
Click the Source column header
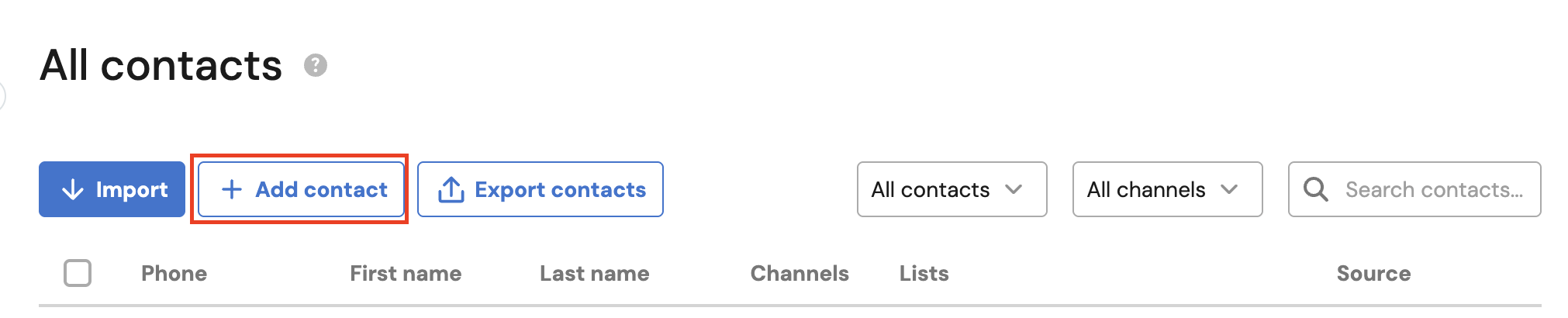pos(1373,273)
